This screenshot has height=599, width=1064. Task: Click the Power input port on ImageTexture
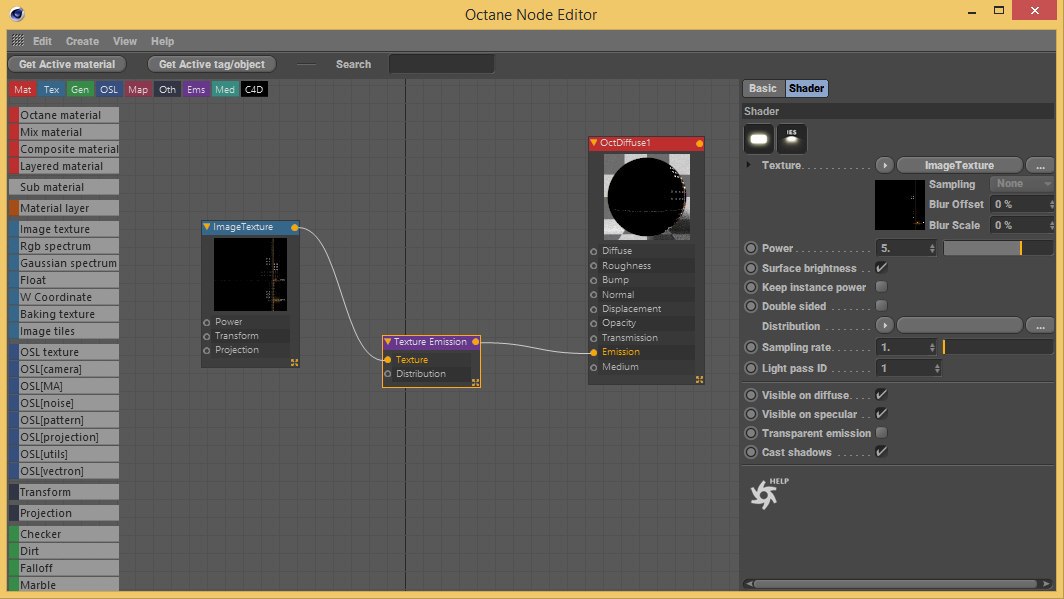(x=207, y=322)
